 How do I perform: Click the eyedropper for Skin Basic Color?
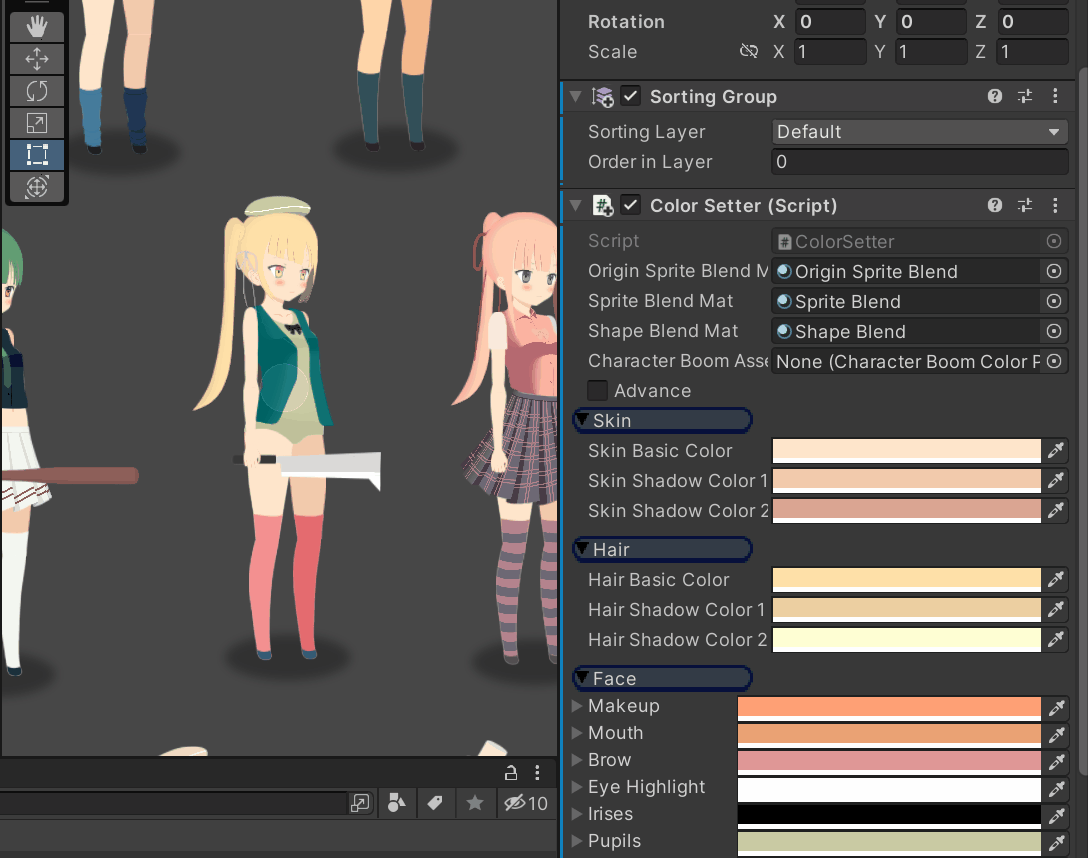1056,451
